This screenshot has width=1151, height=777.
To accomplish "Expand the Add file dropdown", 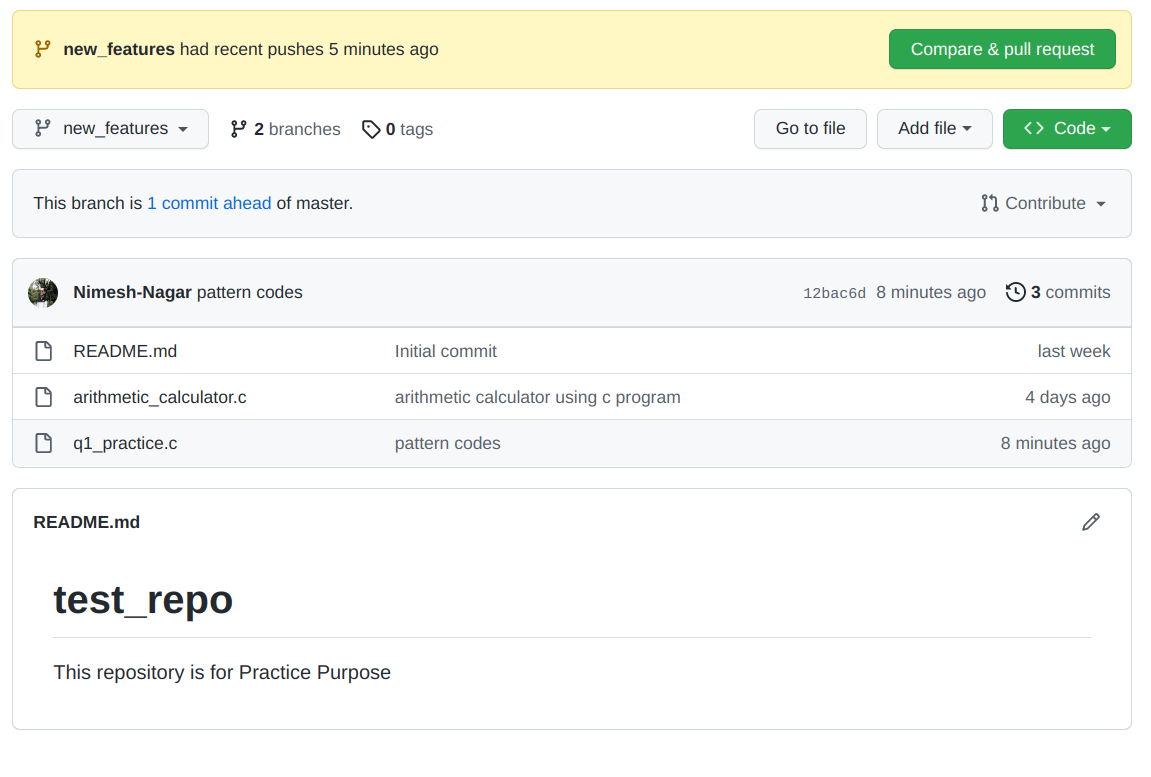I will pos(934,129).
